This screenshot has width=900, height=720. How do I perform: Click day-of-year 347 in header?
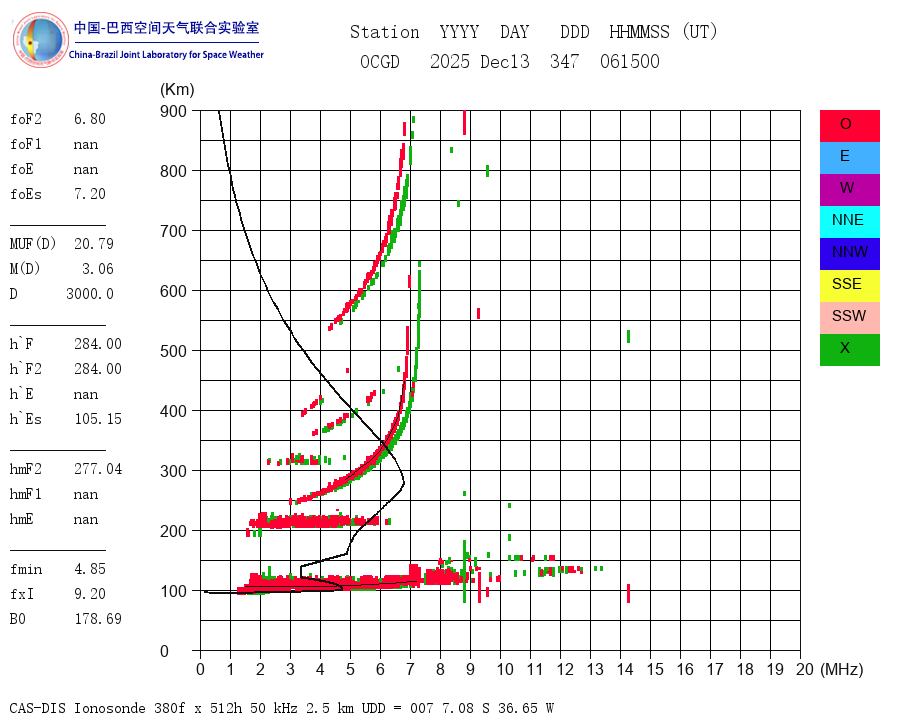(x=564, y=61)
